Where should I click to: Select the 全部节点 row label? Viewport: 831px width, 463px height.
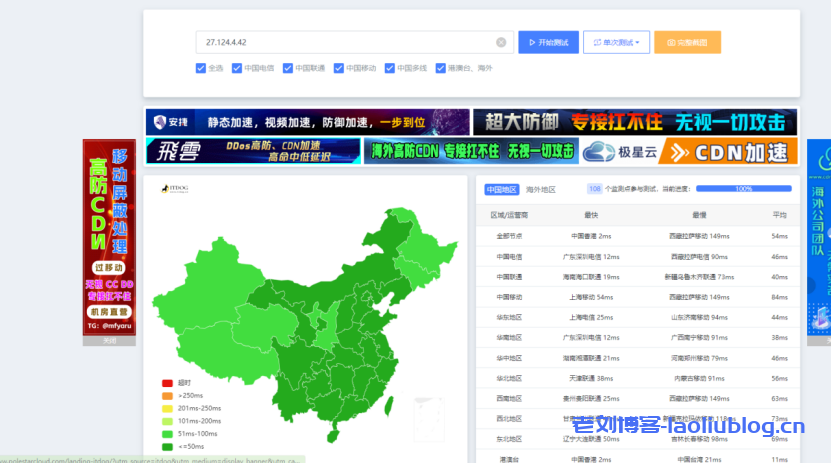pos(509,236)
